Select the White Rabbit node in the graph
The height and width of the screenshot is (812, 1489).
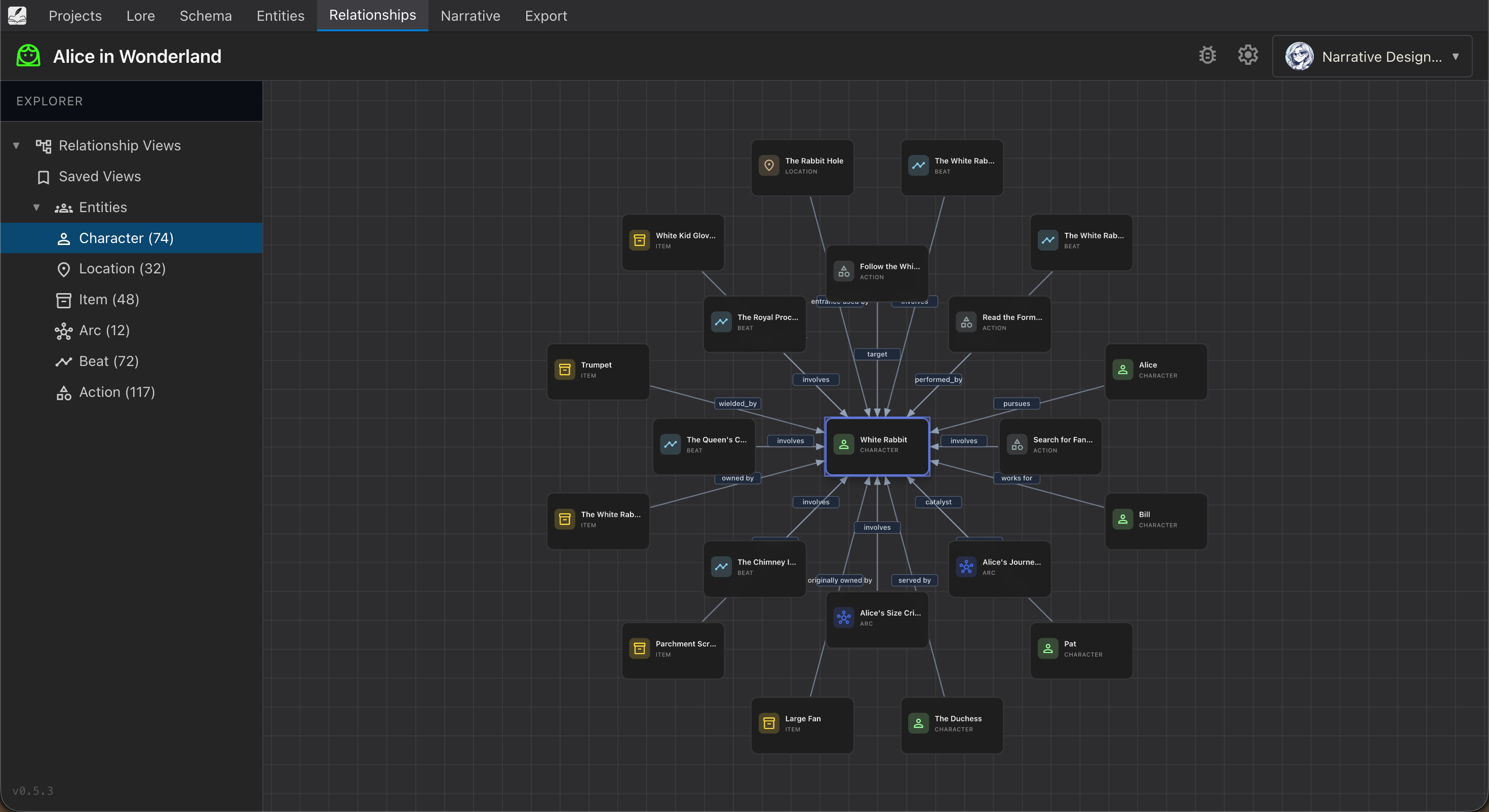coord(877,445)
